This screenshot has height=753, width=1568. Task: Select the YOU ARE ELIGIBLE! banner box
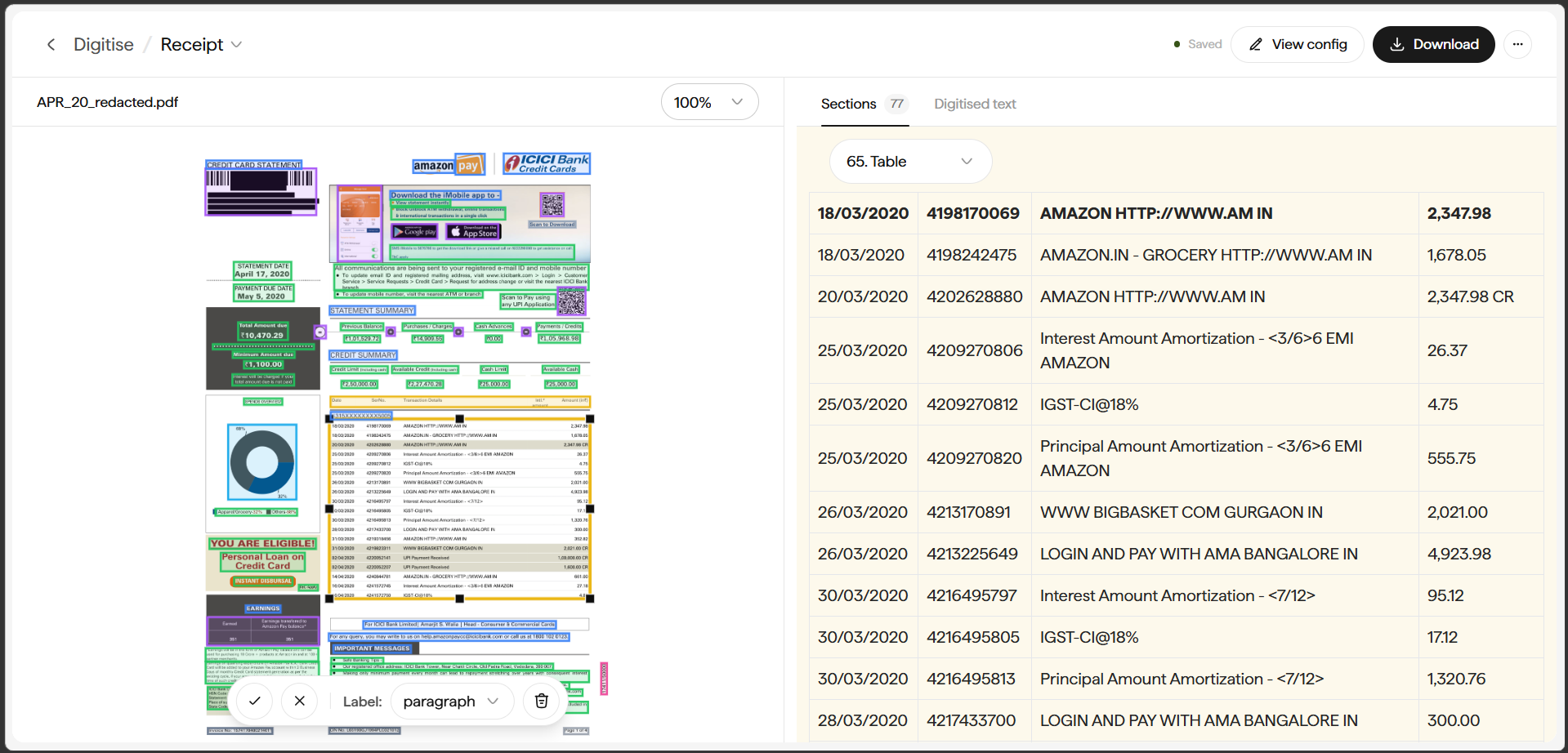point(262,543)
